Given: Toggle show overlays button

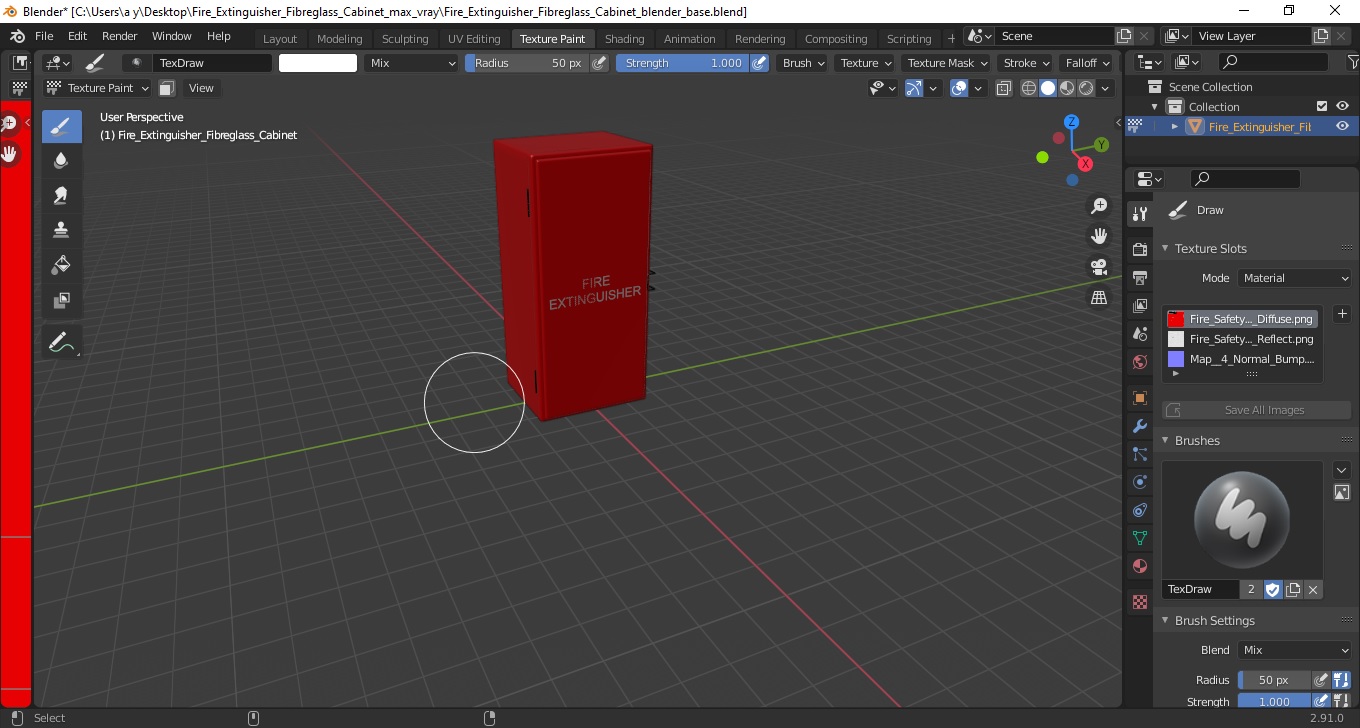Looking at the screenshot, I should 959,88.
